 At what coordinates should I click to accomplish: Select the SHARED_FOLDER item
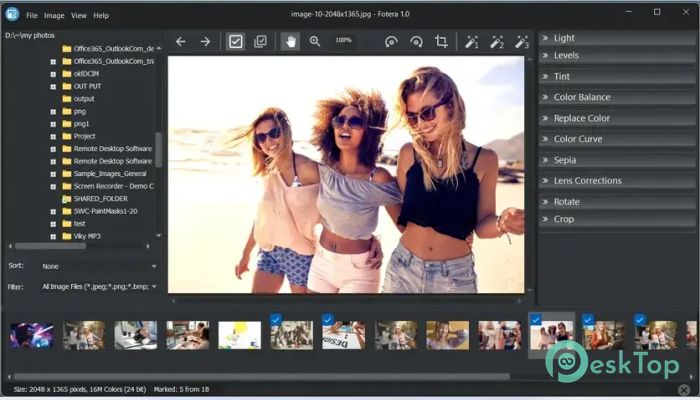click(100, 199)
